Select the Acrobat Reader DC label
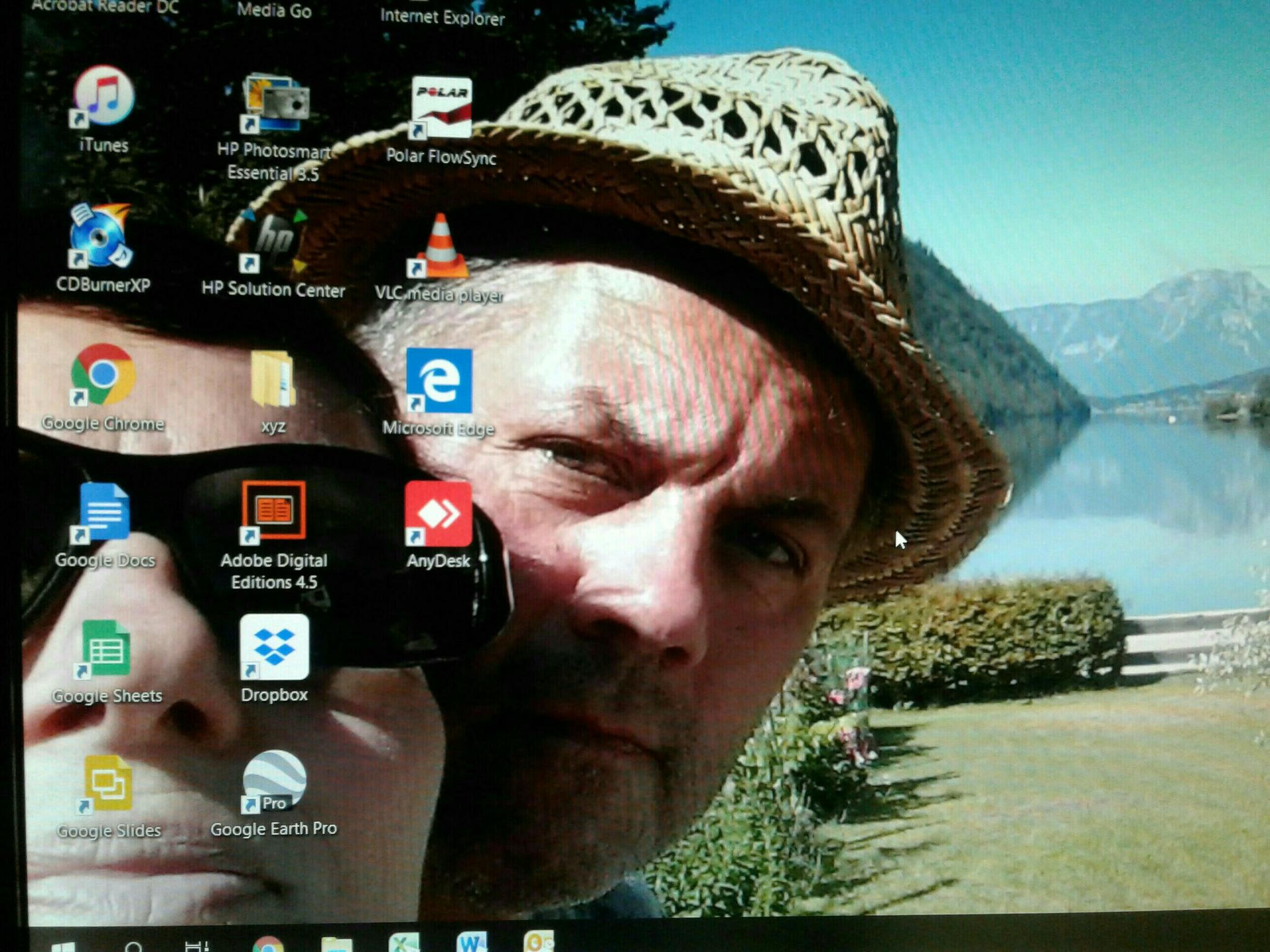The image size is (1270, 952). tap(105, 6)
